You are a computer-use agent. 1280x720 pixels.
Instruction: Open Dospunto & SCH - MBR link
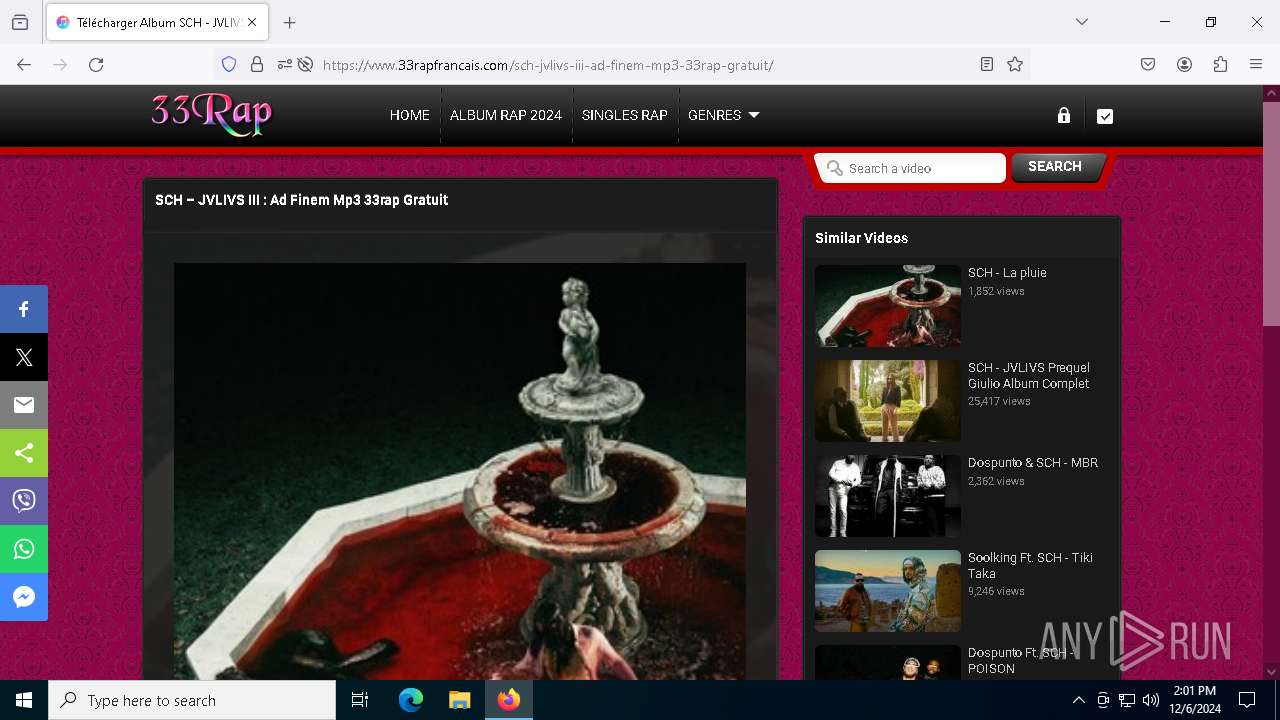tap(1033, 463)
